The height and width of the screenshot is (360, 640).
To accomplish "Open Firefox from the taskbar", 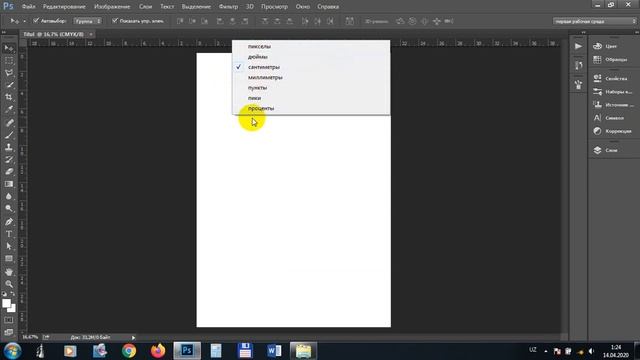I will click(158, 351).
